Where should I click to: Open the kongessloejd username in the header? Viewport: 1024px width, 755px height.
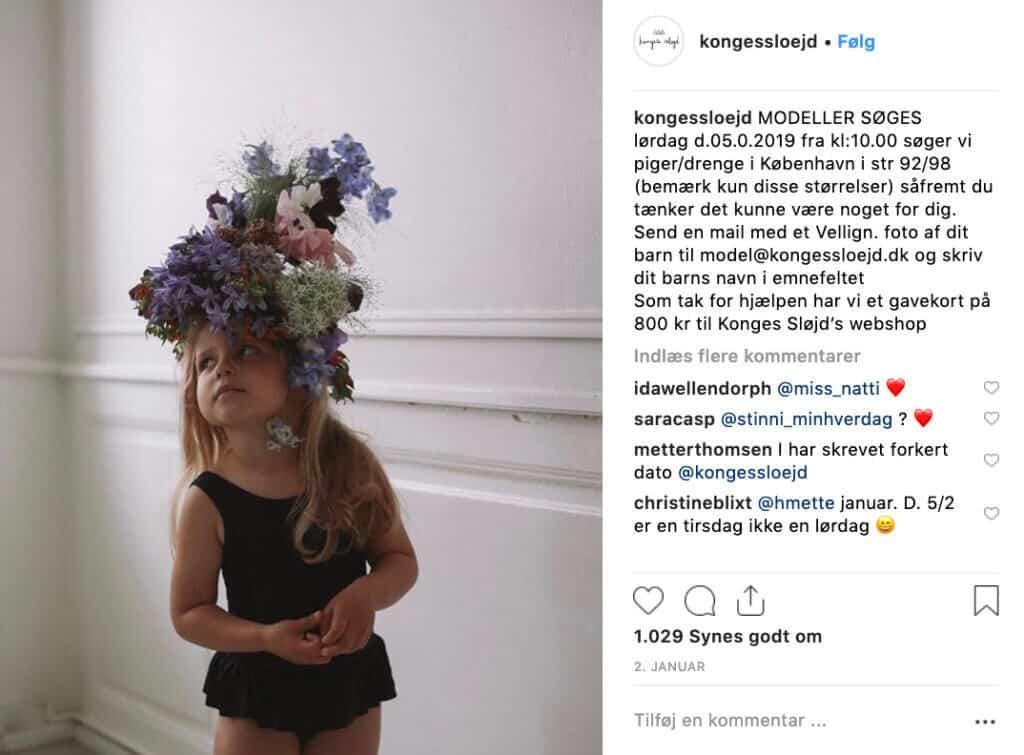758,42
